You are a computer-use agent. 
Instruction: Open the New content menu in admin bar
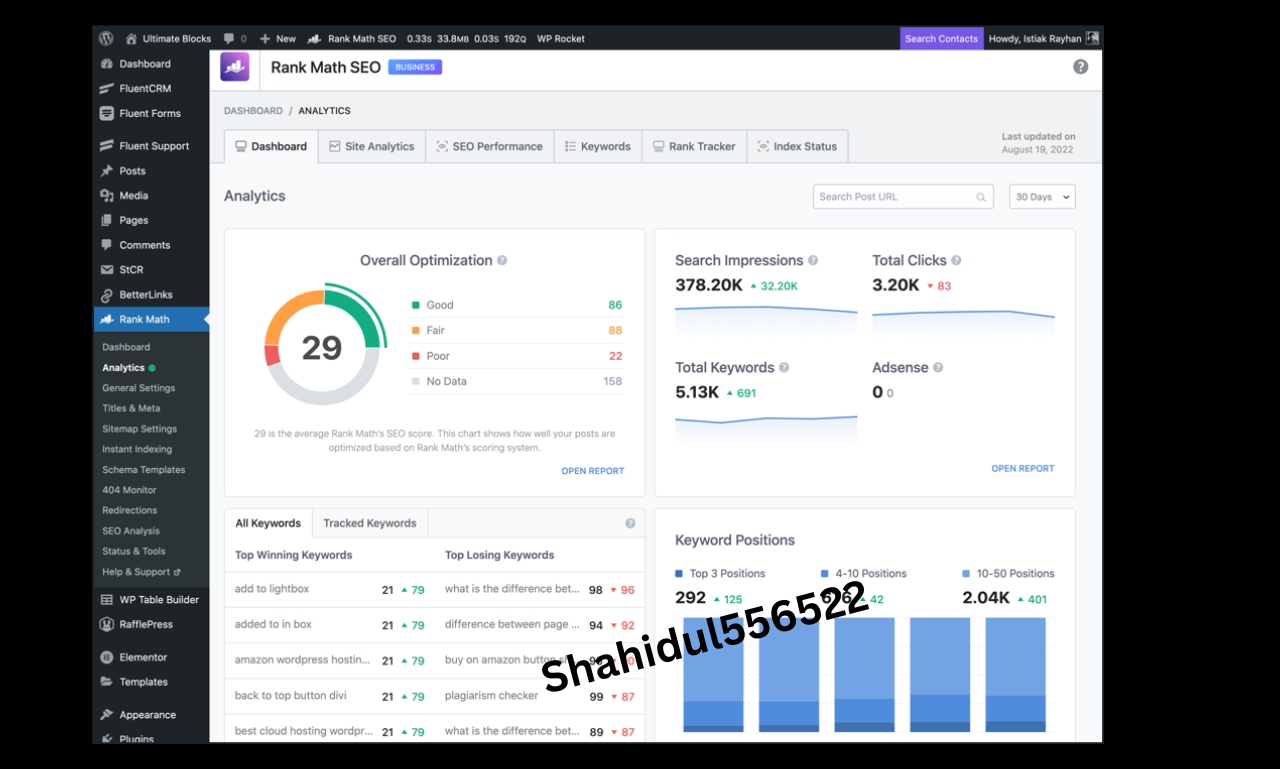[277, 38]
